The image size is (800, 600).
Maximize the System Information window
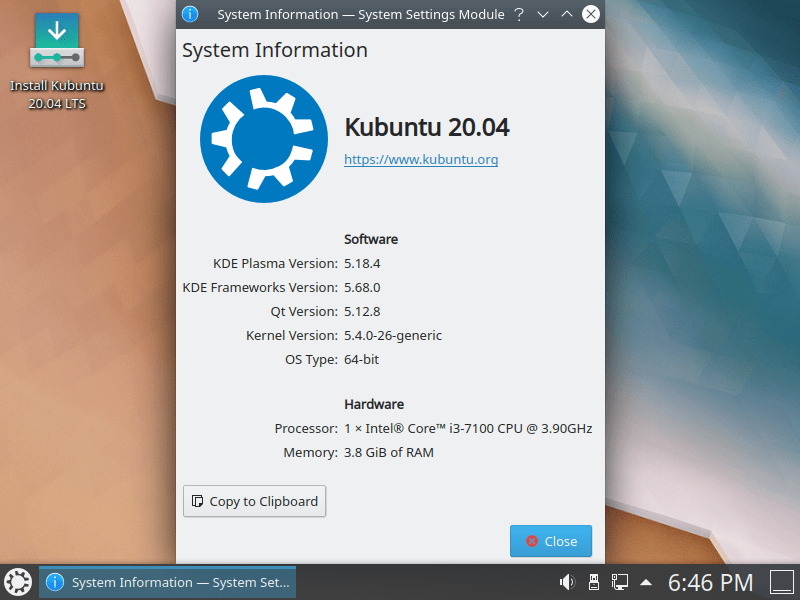[567, 14]
